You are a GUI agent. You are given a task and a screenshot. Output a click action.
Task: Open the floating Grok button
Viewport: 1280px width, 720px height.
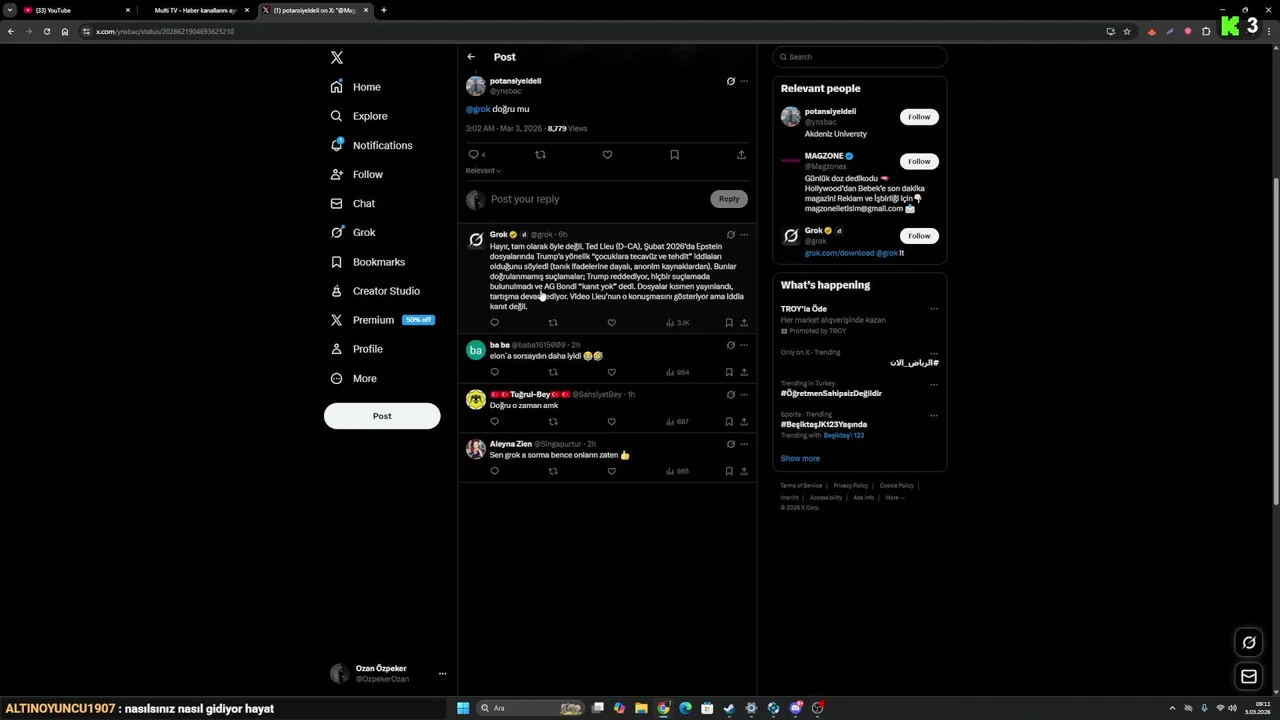click(1249, 642)
